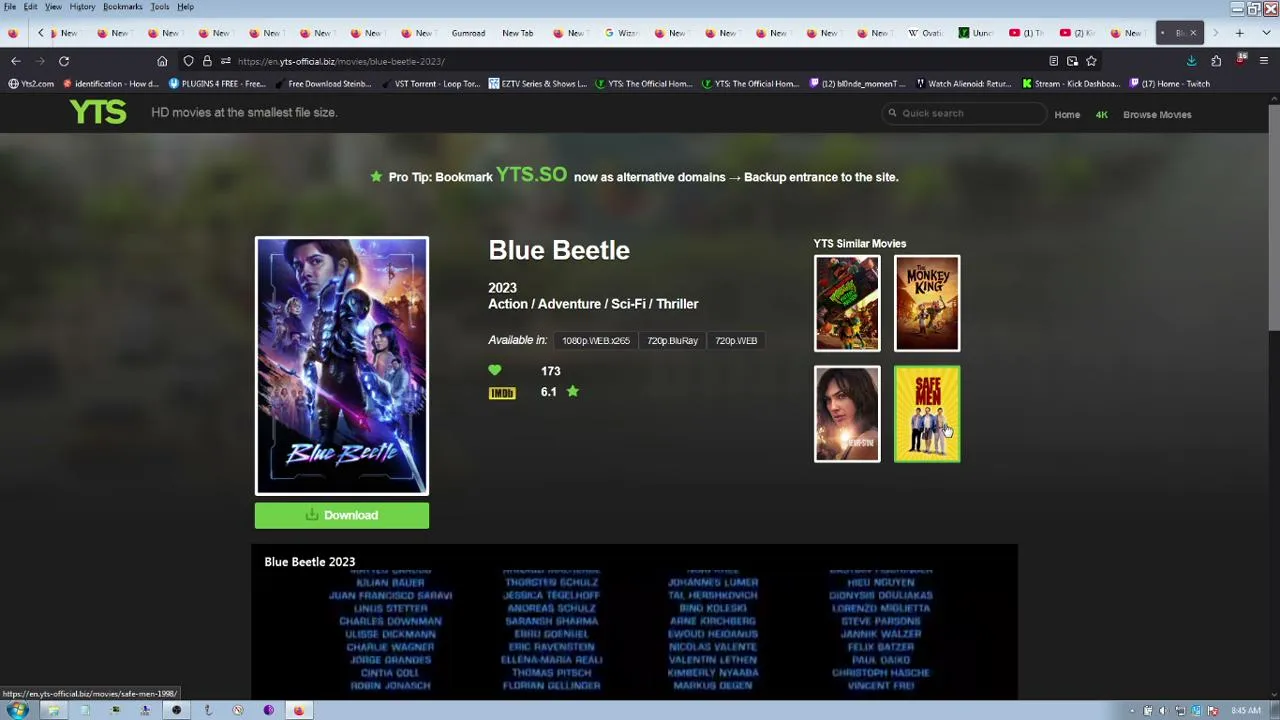Close the active Blue Beetle tab
Screen dimensions: 1280x720
[1193, 33]
